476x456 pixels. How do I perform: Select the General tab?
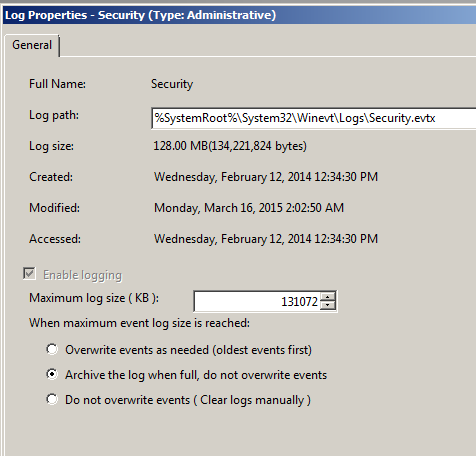pos(32,45)
